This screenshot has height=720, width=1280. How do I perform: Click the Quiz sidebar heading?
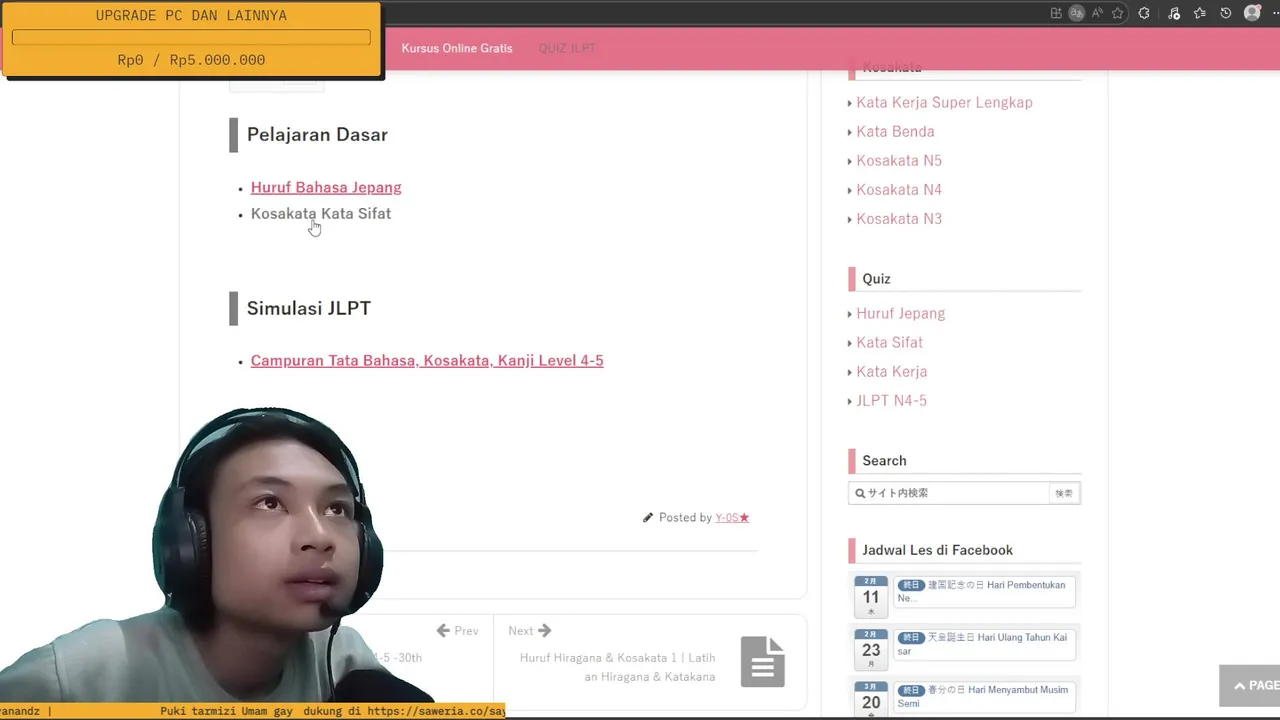tap(876, 279)
